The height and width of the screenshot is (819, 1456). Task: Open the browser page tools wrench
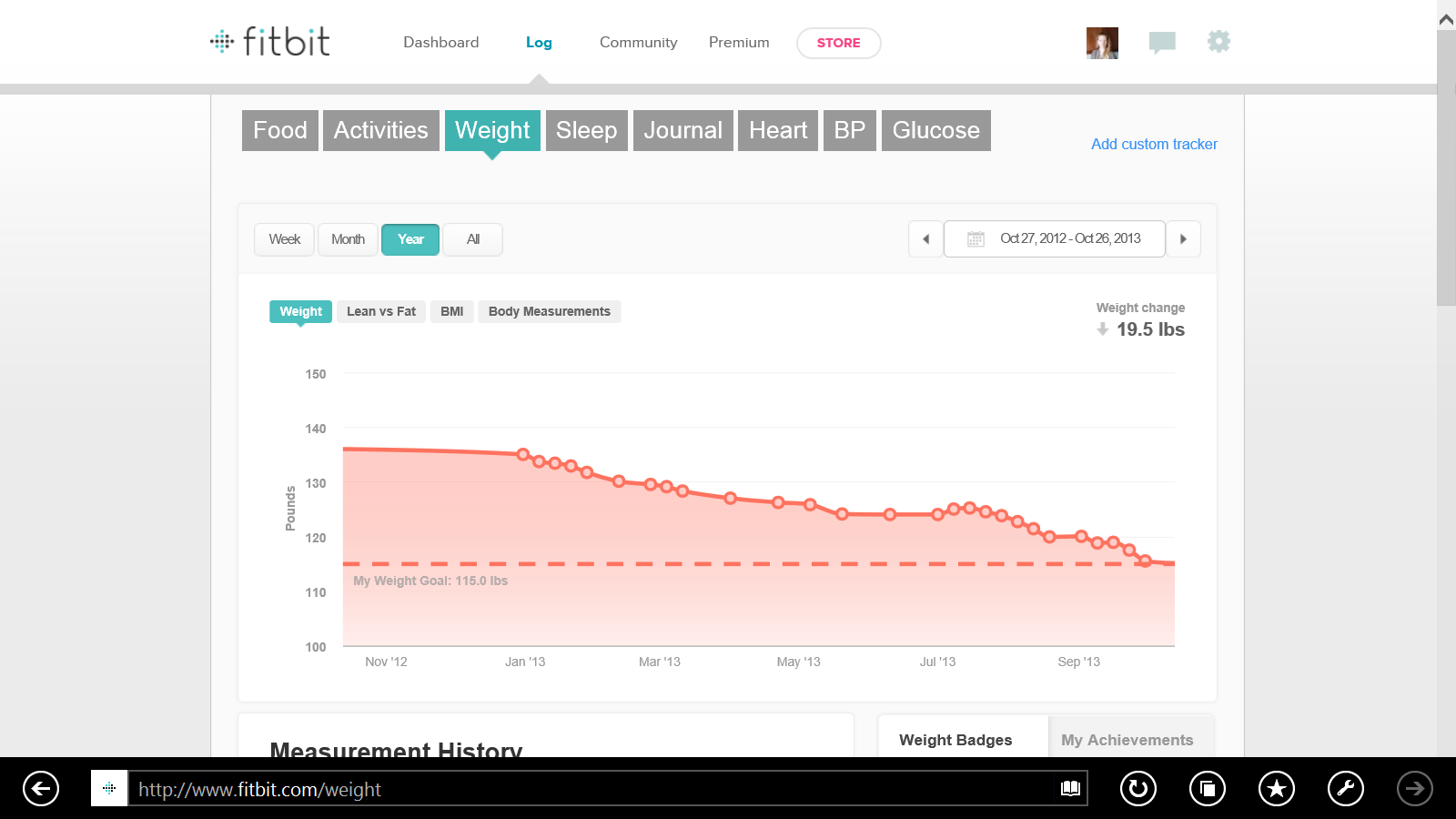[1346, 788]
